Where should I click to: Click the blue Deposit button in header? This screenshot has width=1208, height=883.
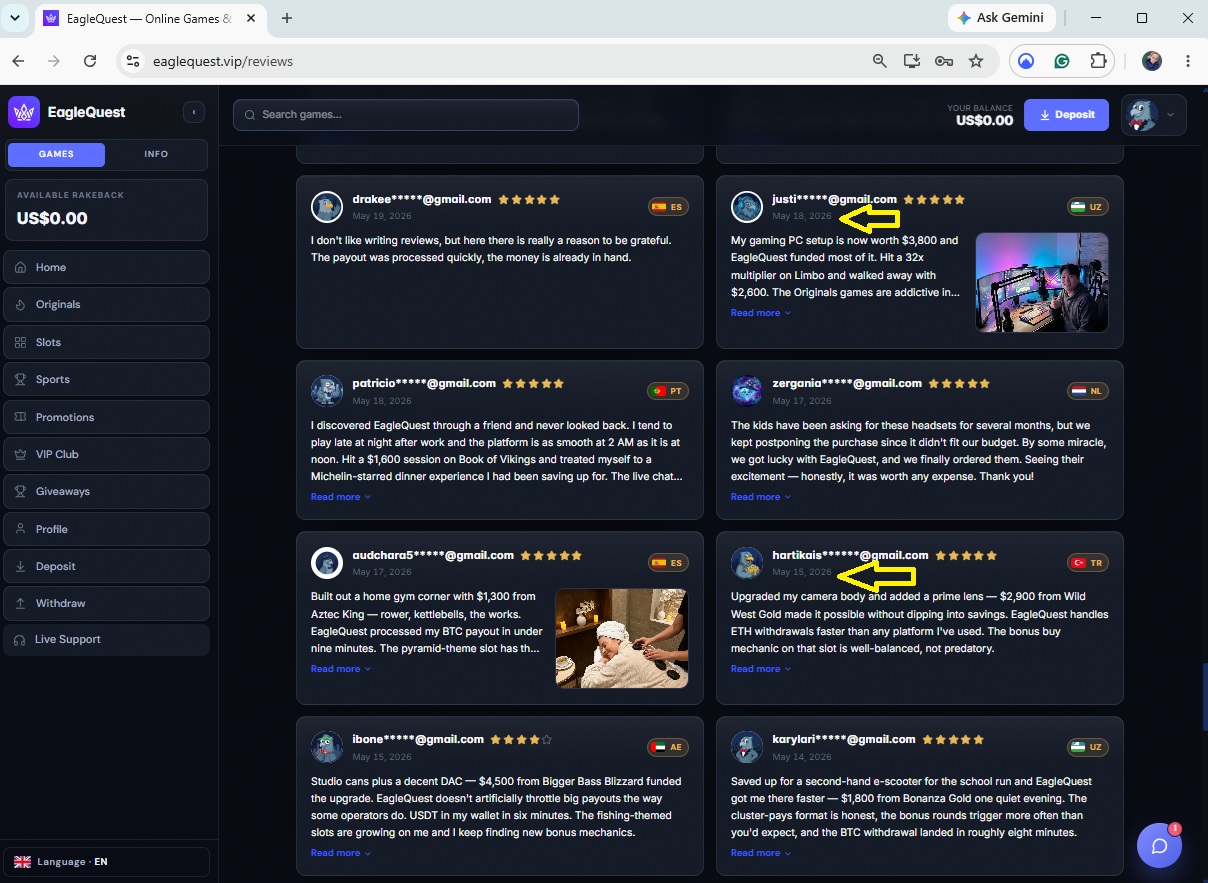click(1066, 114)
